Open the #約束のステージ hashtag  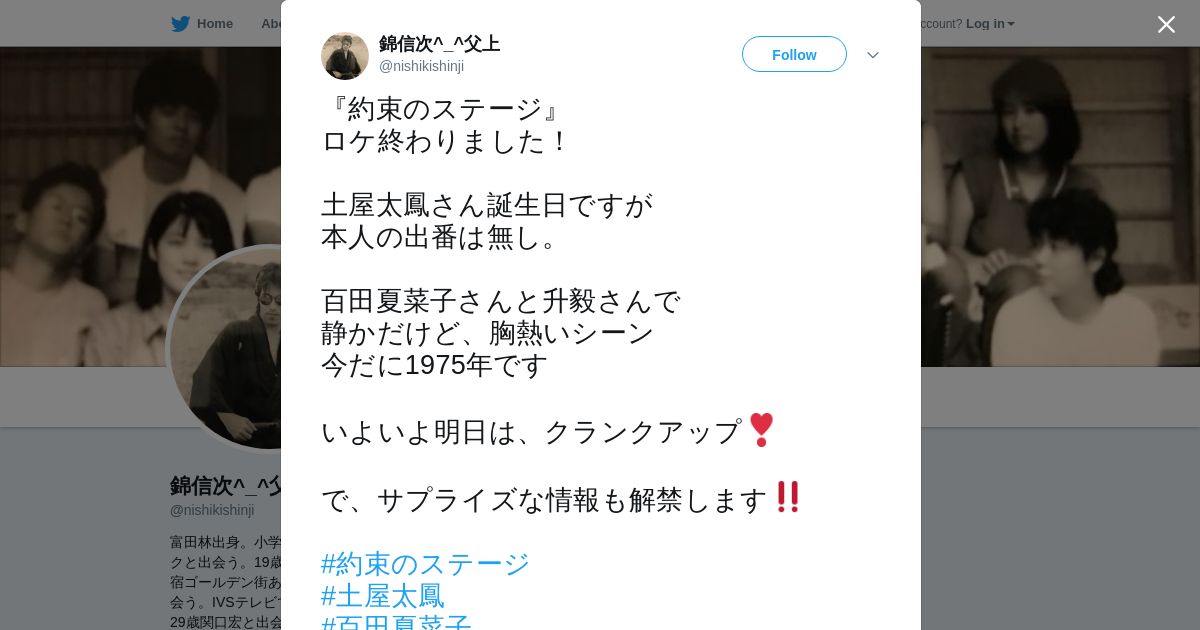pos(425,564)
